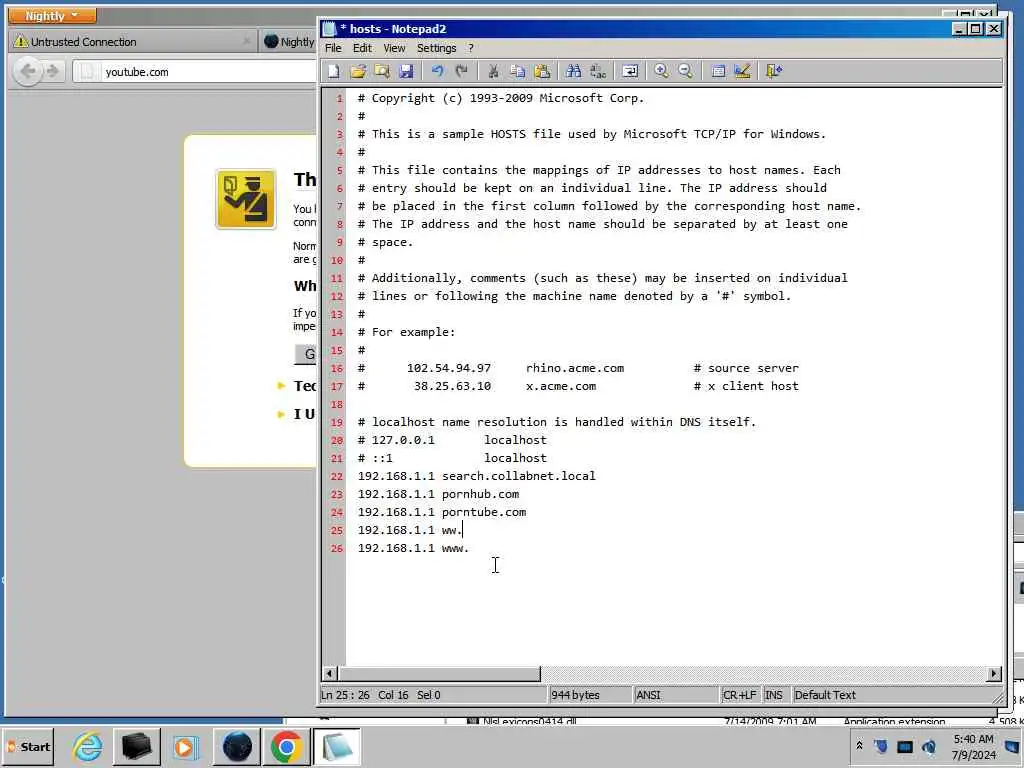Click the browser back arrow button
The height and width of the screenshot is (768, 1024).
click(27, 71)
